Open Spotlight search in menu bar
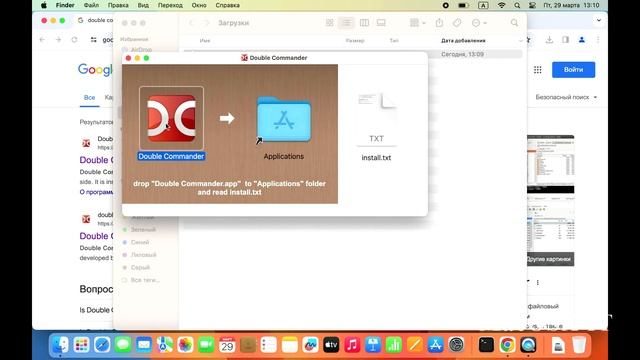Screen dimensions: 640x360 (517, 5)
